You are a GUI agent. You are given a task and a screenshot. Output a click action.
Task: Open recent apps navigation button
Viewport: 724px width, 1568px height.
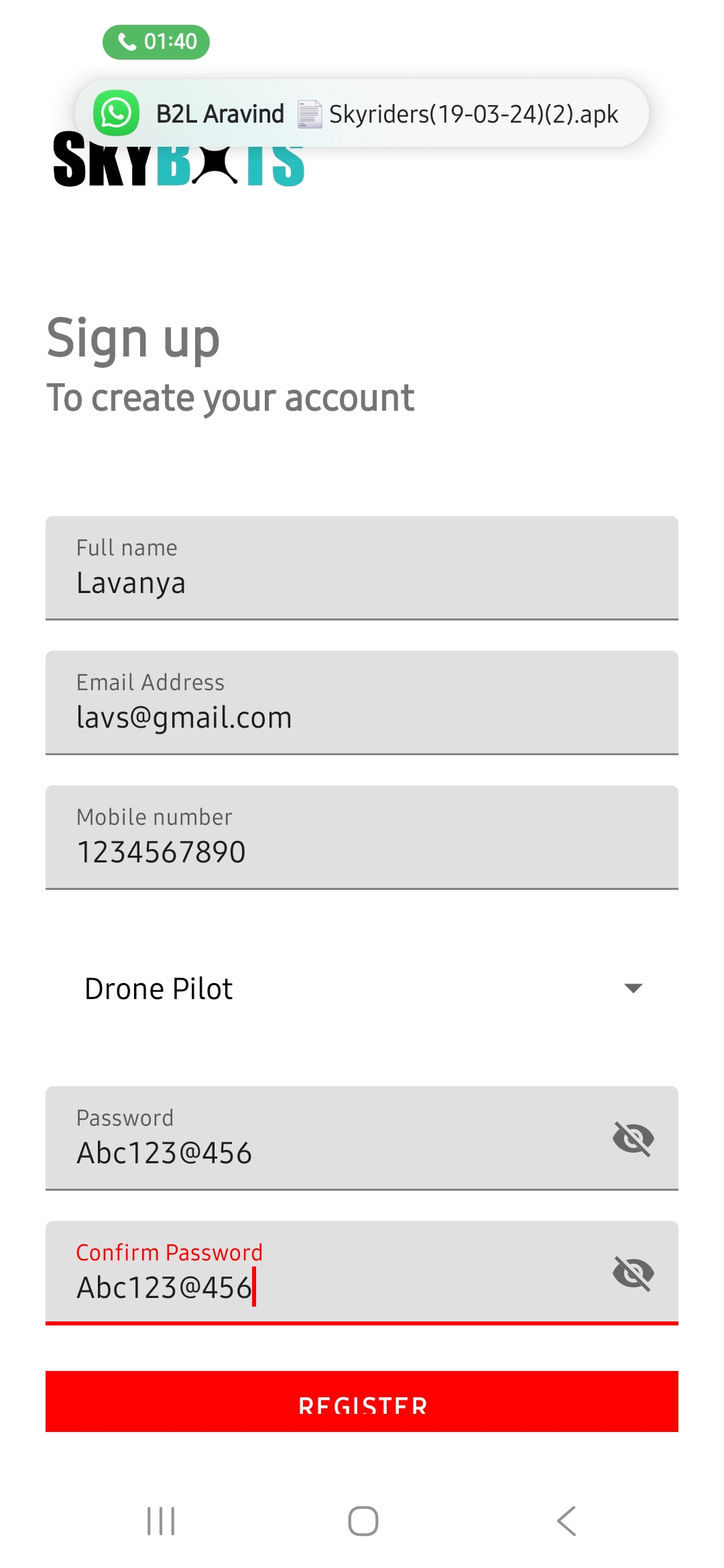click(x=161, y=1521)
